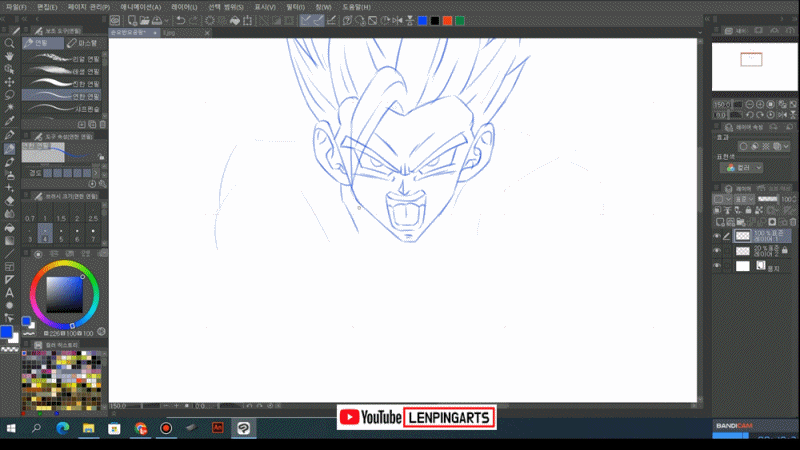Select the Zoom magnifier tool
Screen dimensions: 800x450
click(9, 43)
